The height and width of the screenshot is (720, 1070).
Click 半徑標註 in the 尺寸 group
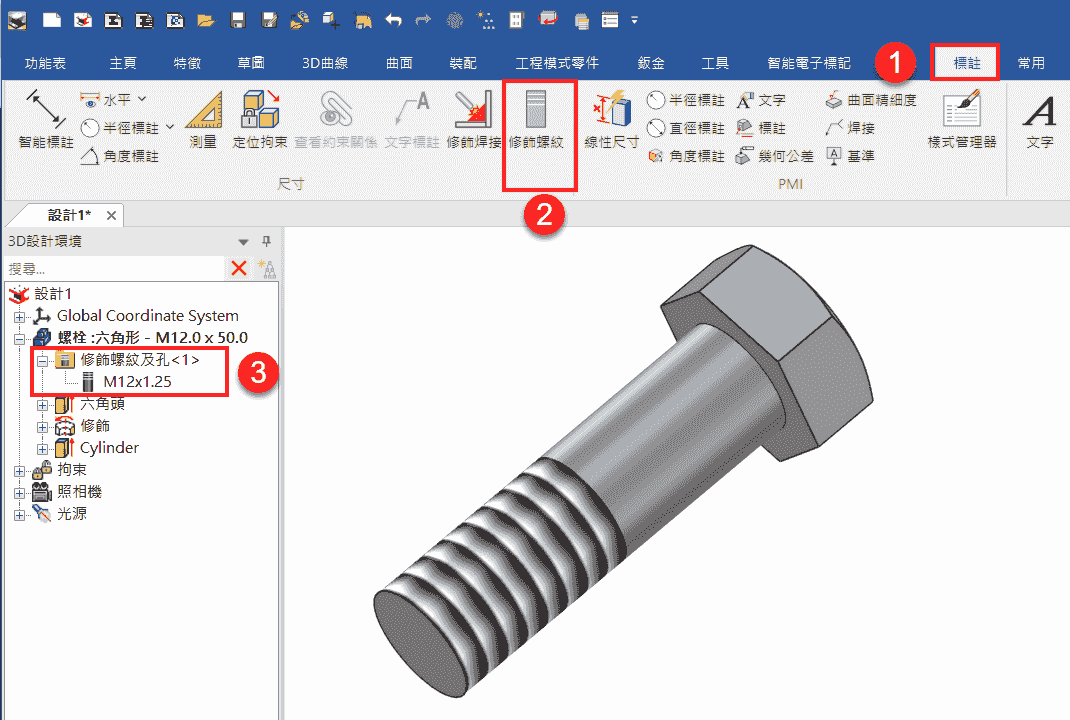point(119,128)
